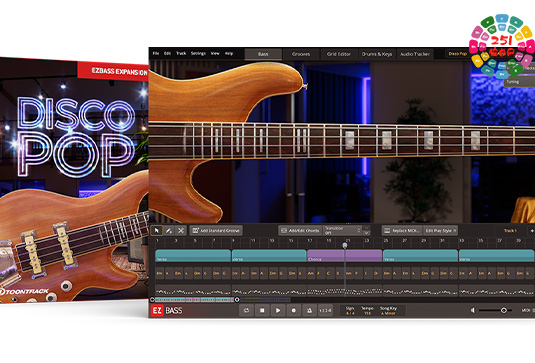535x363 pixels.
Task: Switch to the Grooves tab
Action: 301,54
